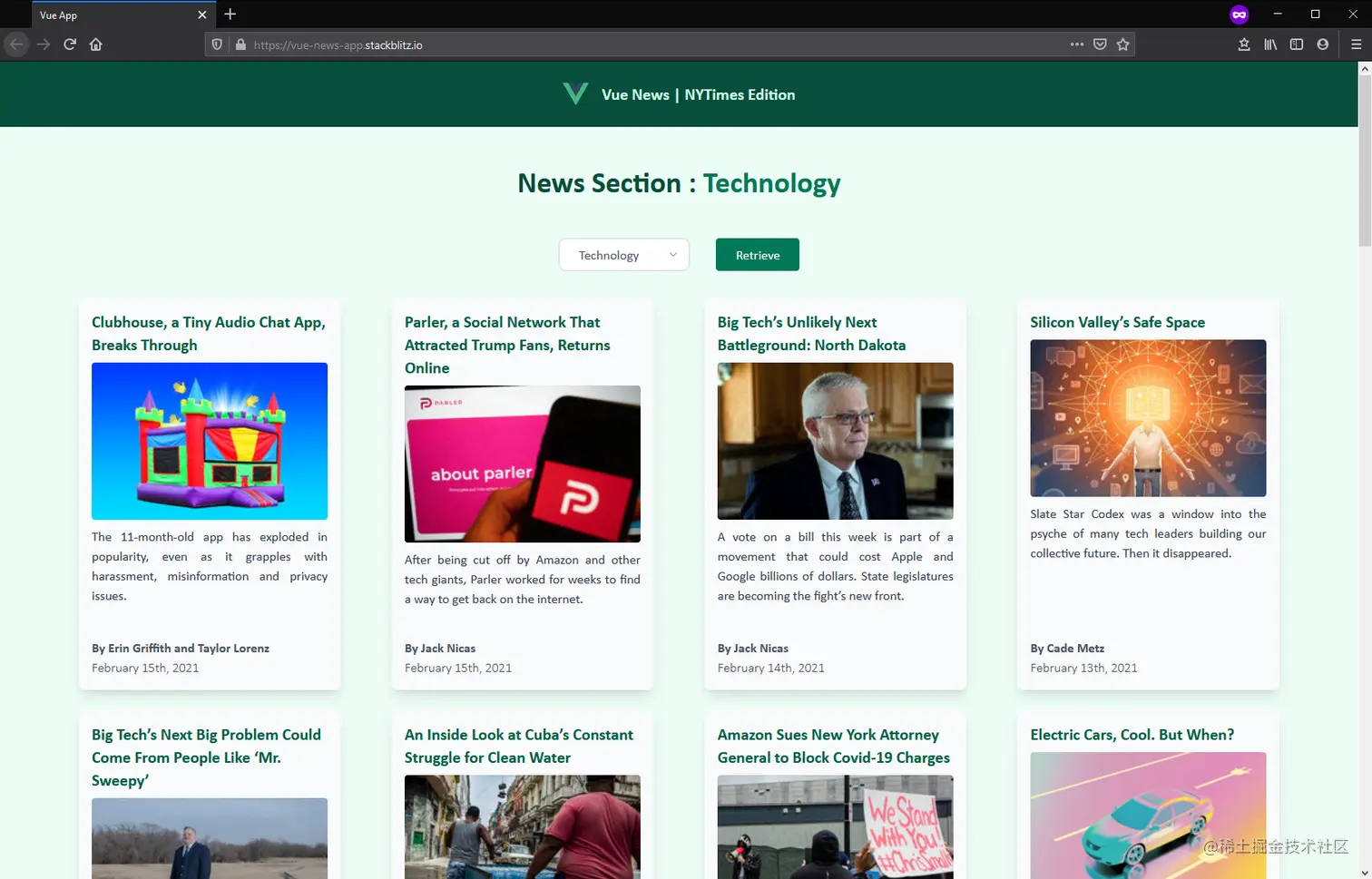The image size is (1372, 879).
Task: Open a new browser tab
Action: [x=230, y=15]
